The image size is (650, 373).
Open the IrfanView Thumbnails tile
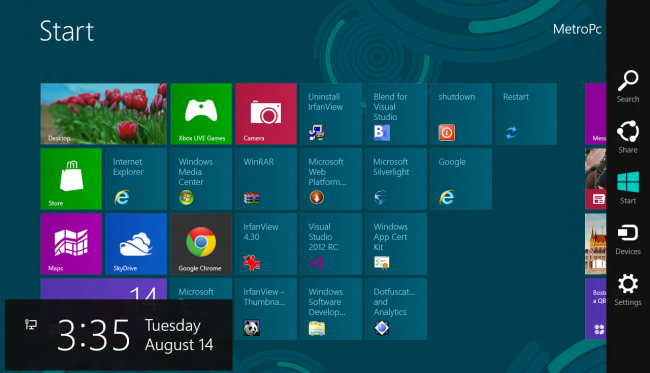click(266, 309)
